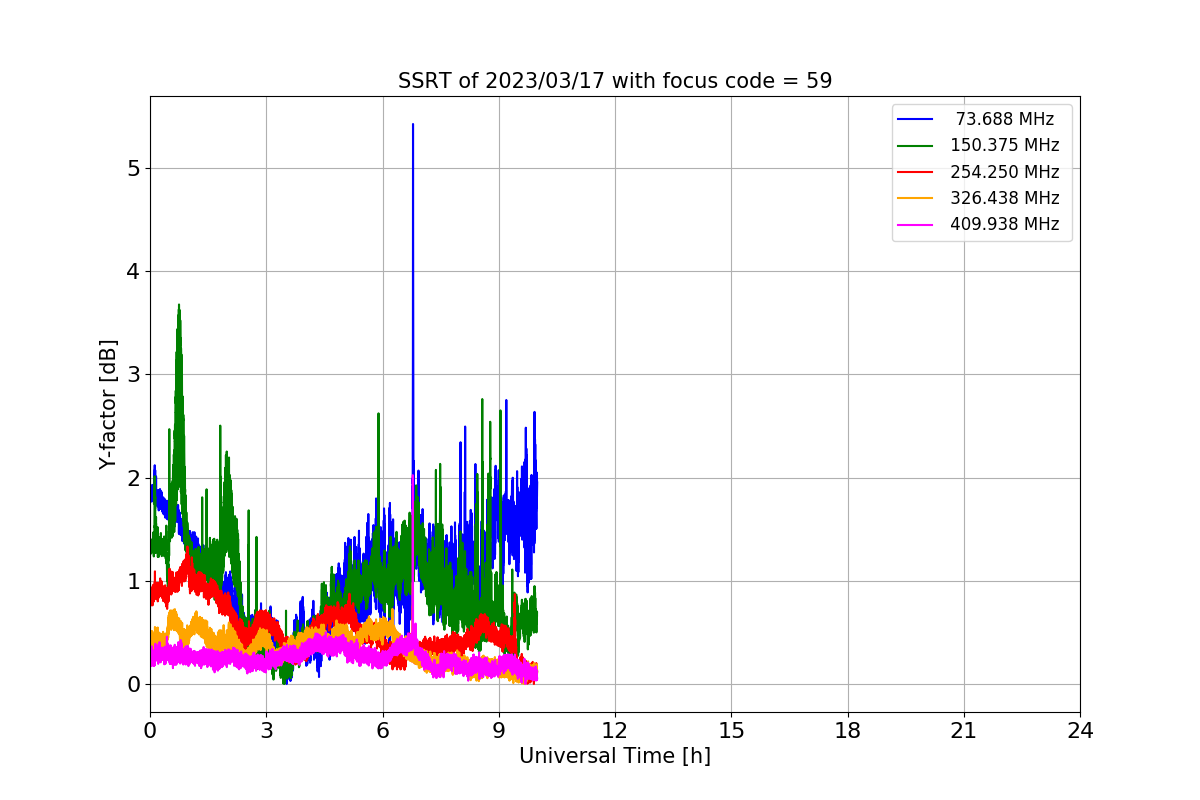Image resolution: width=1200 pixels, height=800 pixels.
Task: Click y-axis tick label 5
Action: pos(132,168)
